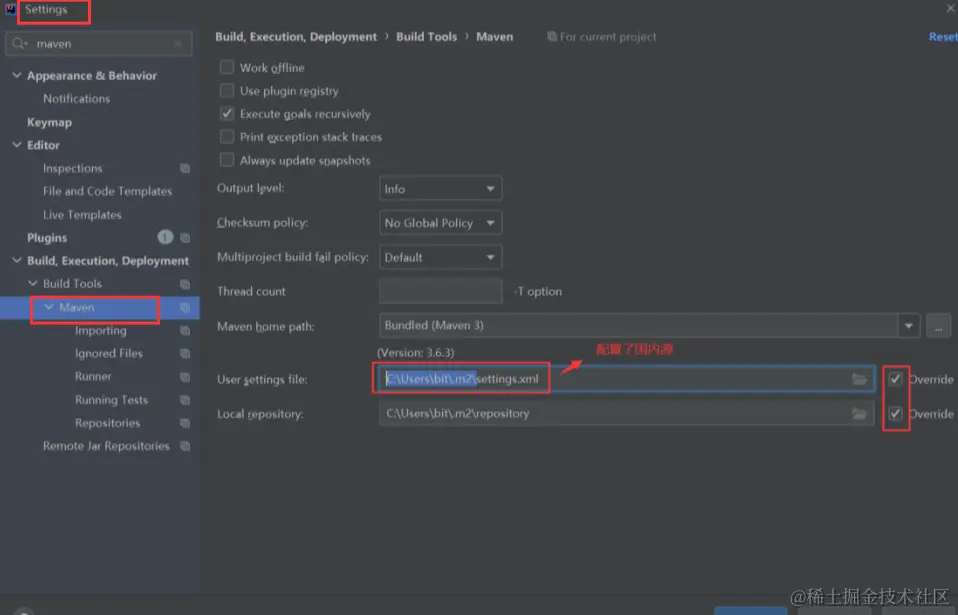The image size is (958, 615).
Task: Collapse Appearance & Behavior section
Action: (16, 75)
